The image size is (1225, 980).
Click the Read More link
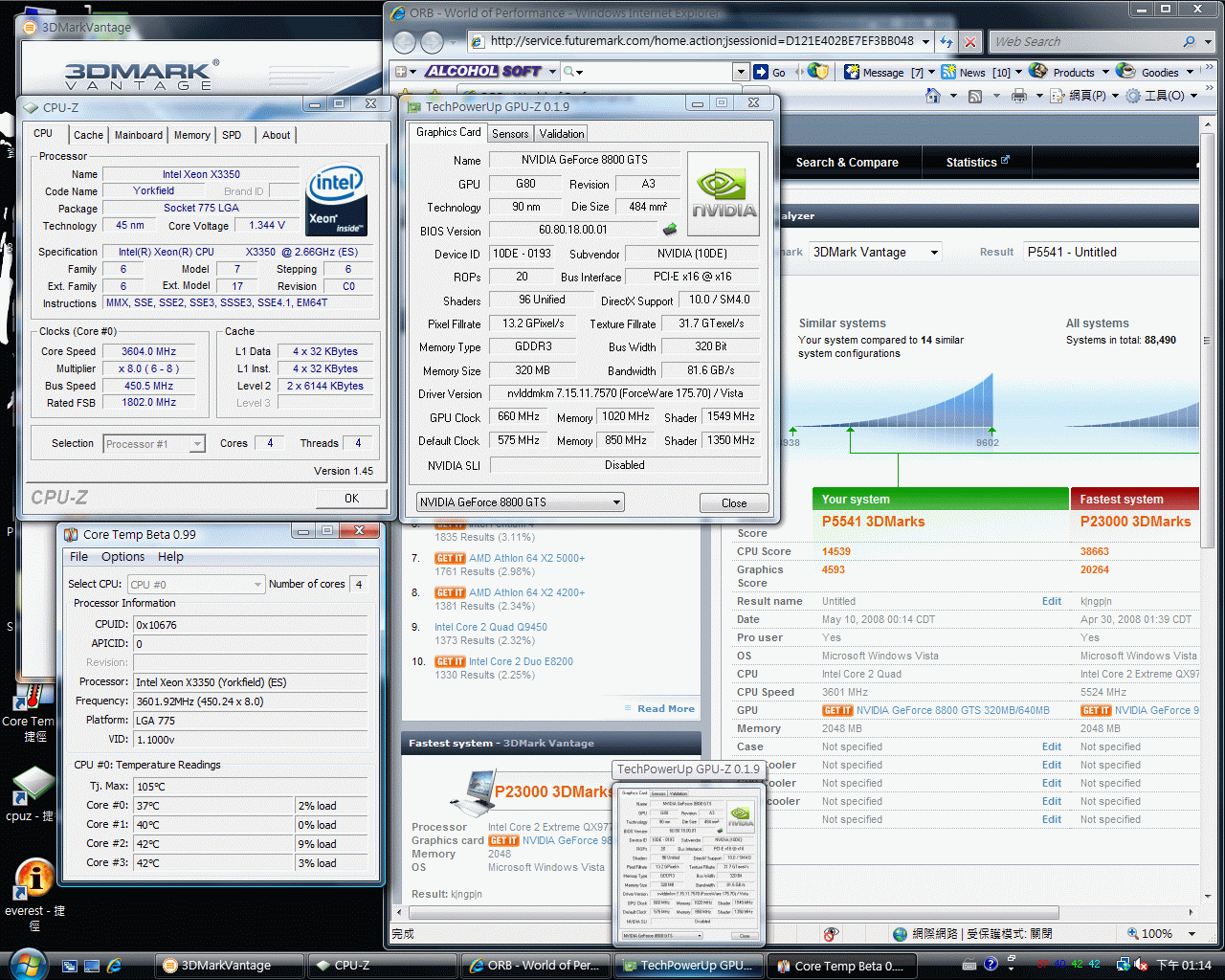click(x=666, y=708)
